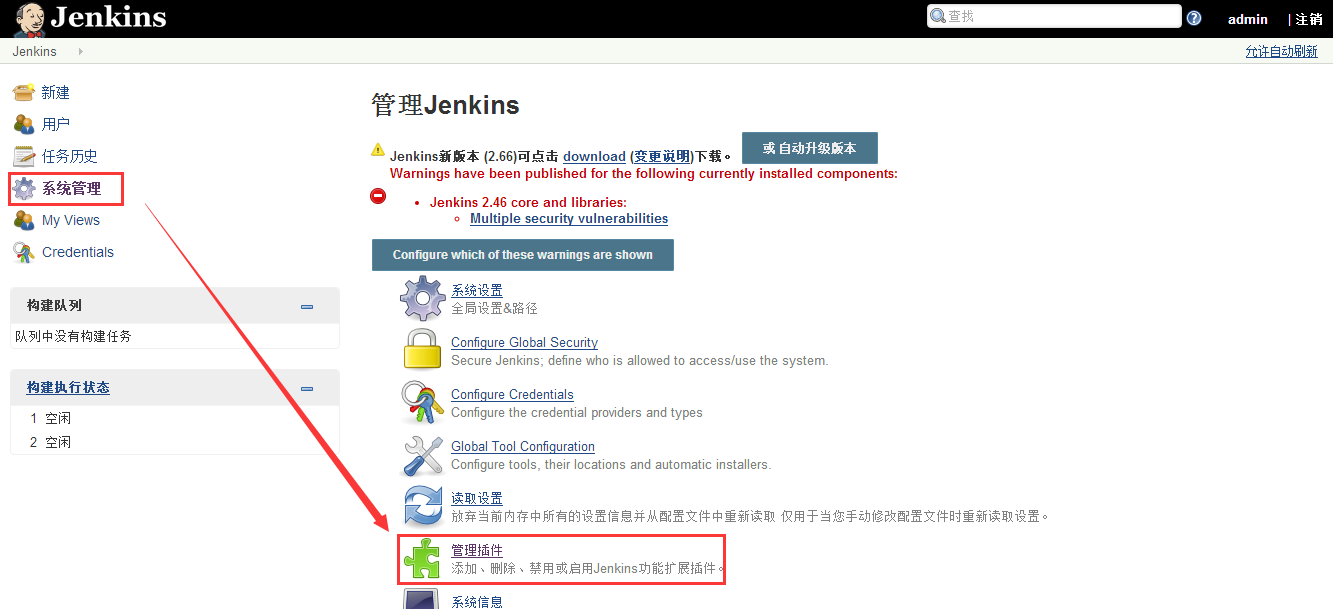1333x609 pixels.
Task: Click the 用户 people icon
Action: pos(24,124)
